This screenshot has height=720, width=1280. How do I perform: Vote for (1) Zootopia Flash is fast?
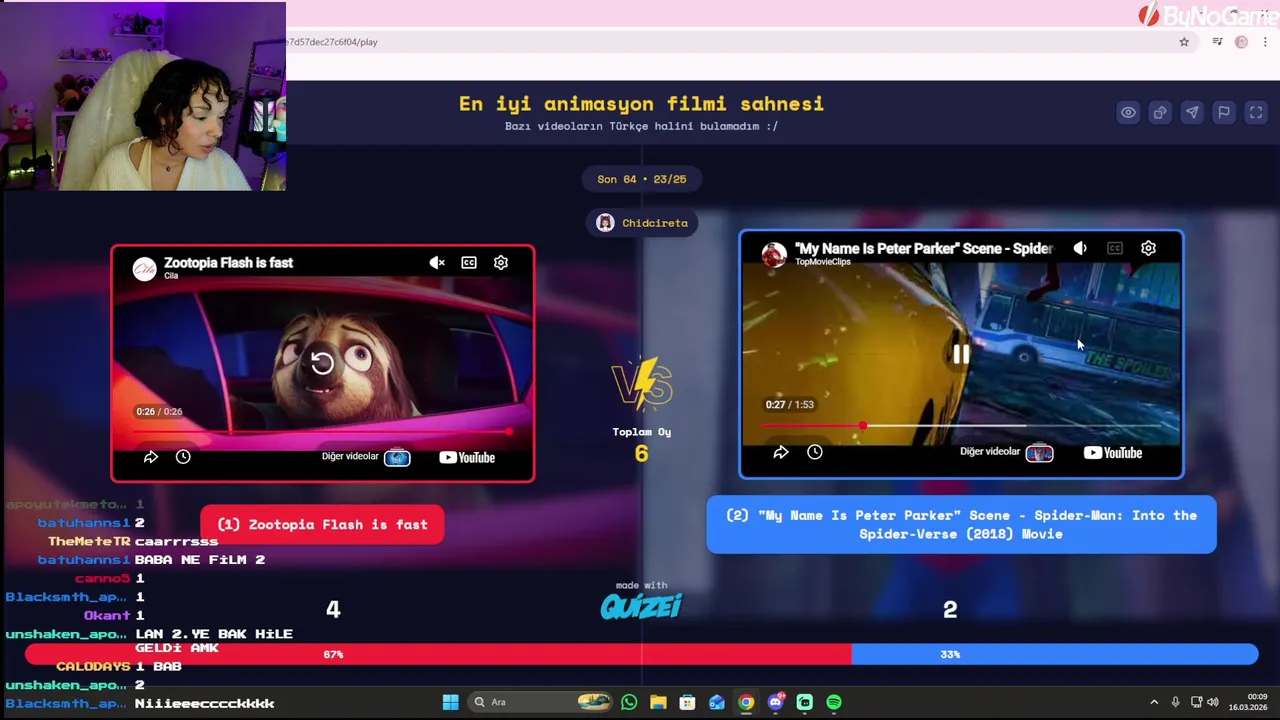click(x=322, y=524)
